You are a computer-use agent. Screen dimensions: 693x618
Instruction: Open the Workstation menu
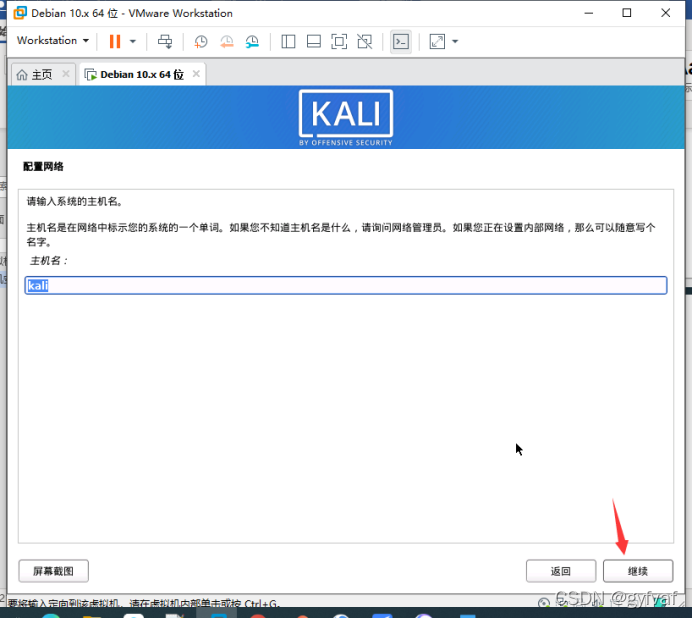pyautogui.click(x=53, y=41)
